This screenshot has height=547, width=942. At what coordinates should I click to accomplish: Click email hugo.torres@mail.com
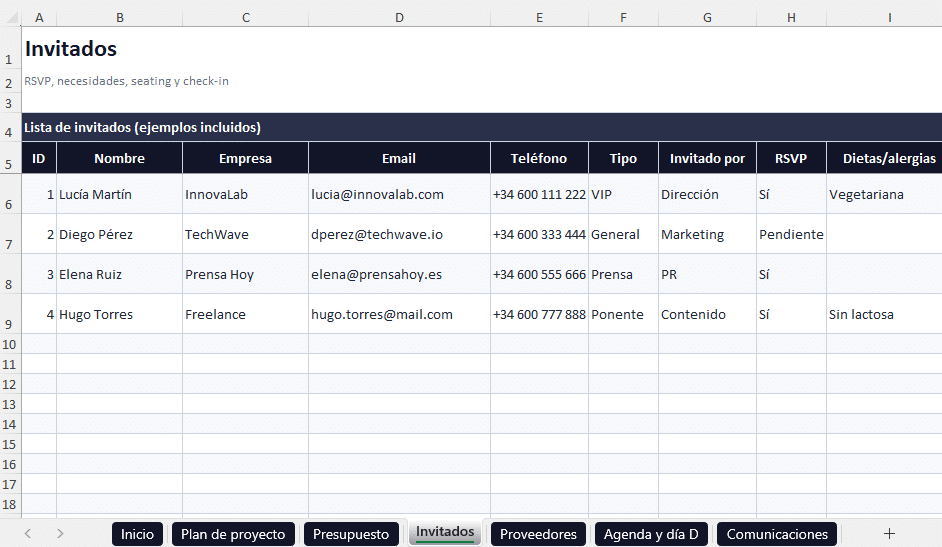[x=400, y=314]
